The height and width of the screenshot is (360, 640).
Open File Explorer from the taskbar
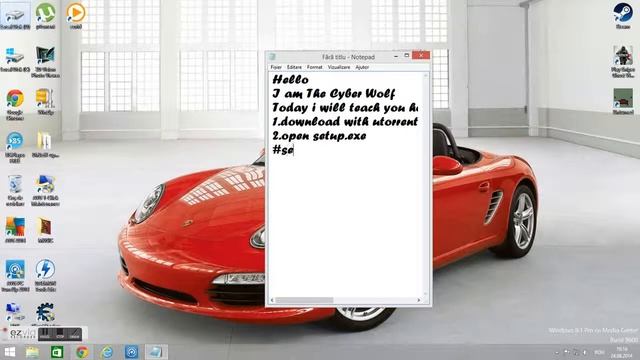pyautogui.click(x=32, y=352)
